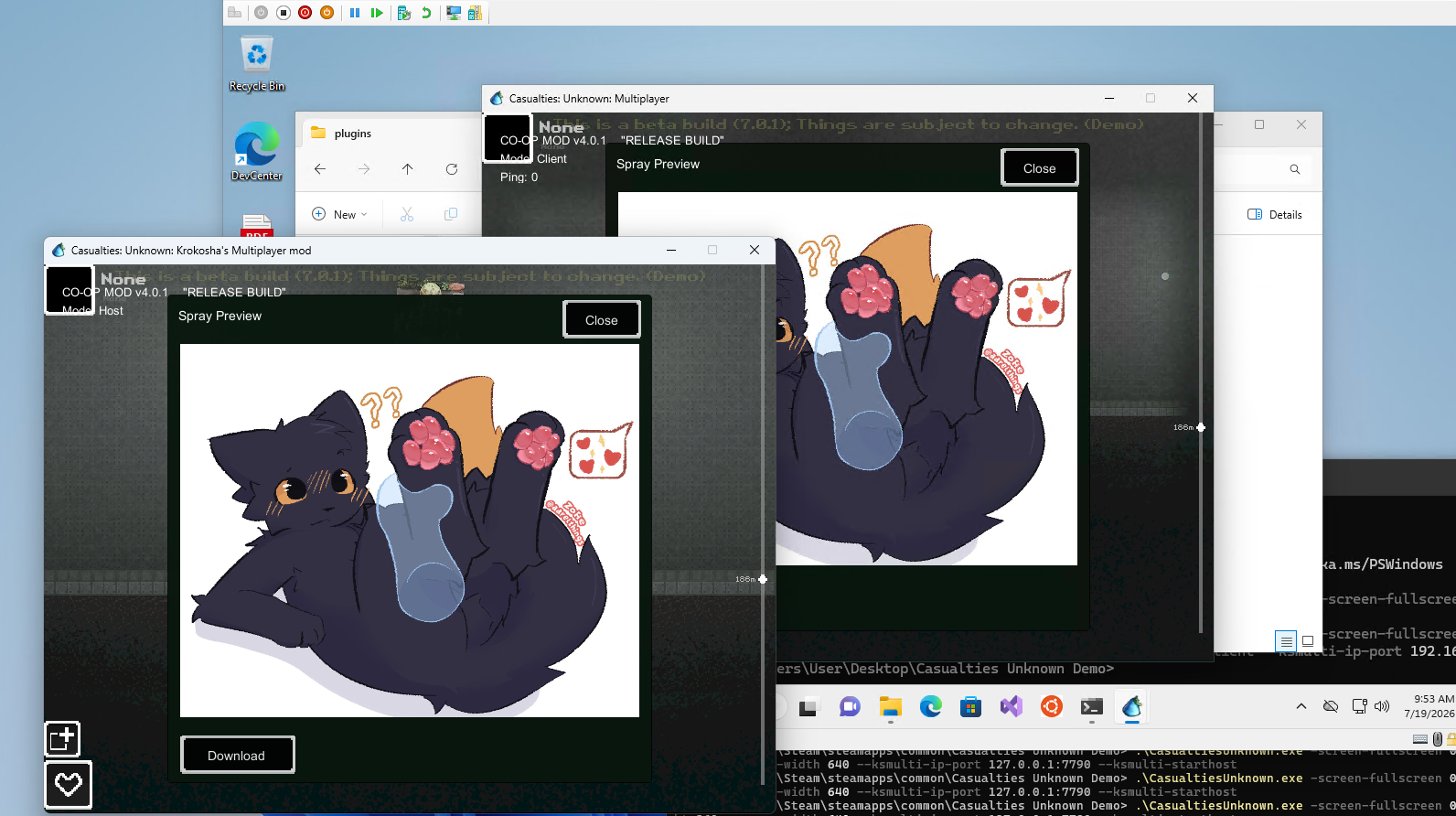Image resolution: width=1456 pixels, height=816 pixels.
Task: Open File Explorer from the taskbar
Action: (890, 707)
